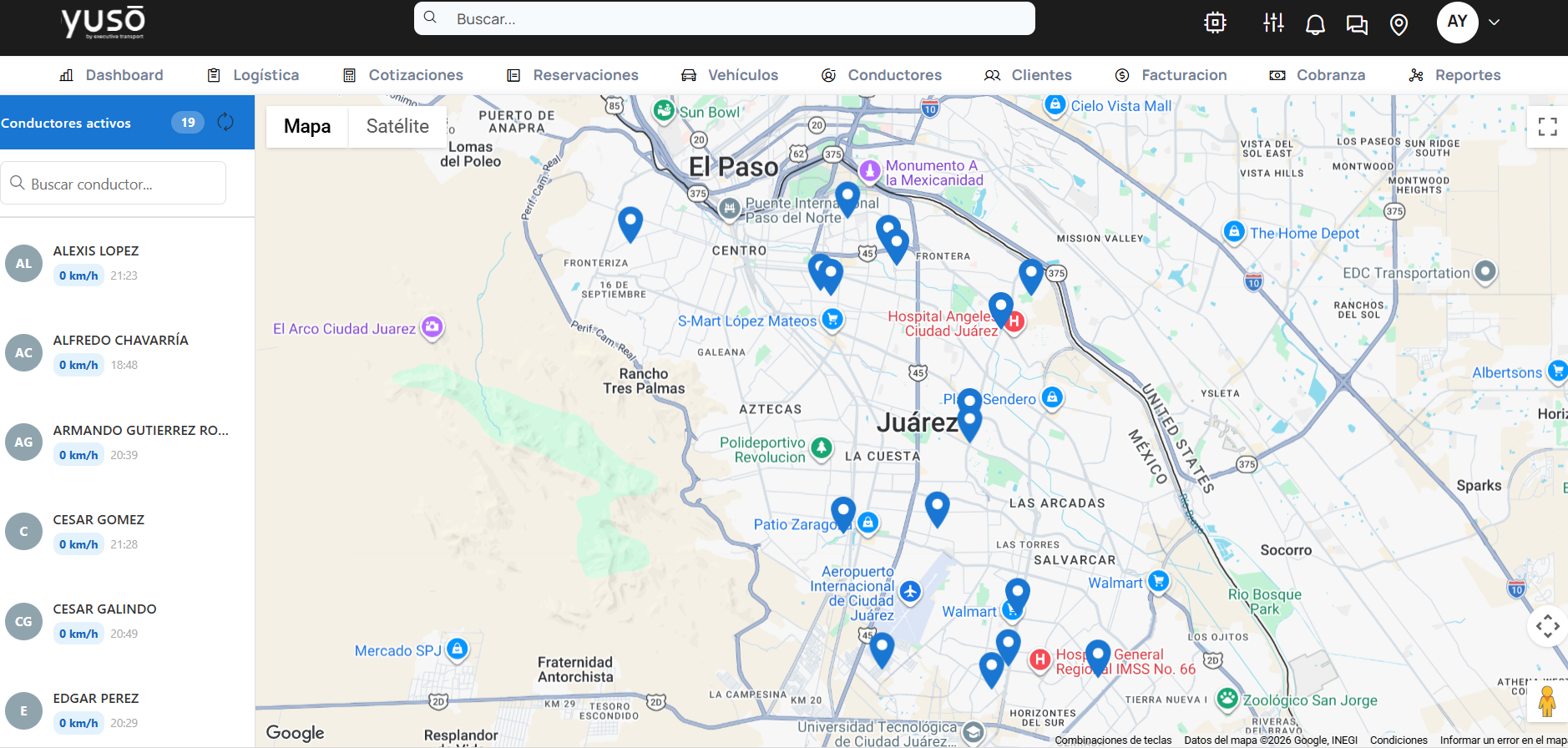Click the AL avatar circle
Image resolution: width=1568 pixels, height=748 pixels.
23,263
